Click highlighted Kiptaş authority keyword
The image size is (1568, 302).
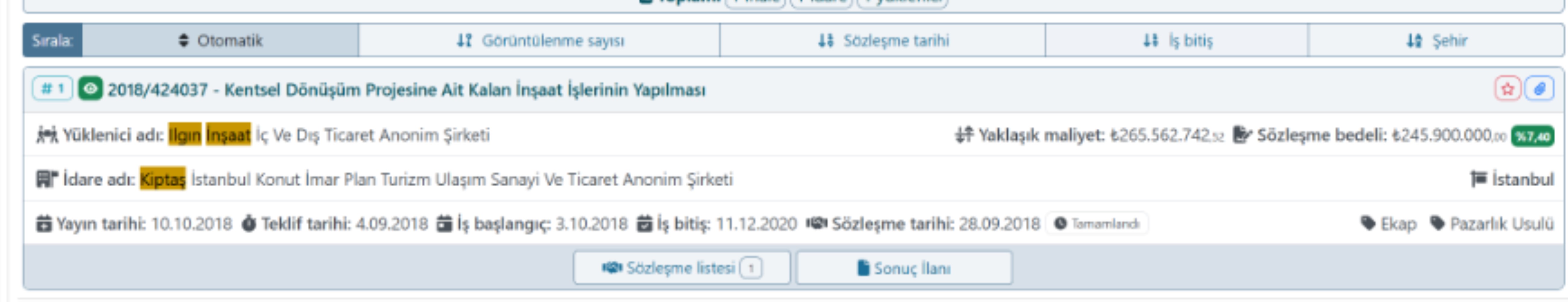pyautogui.click(x=163, y=179)
